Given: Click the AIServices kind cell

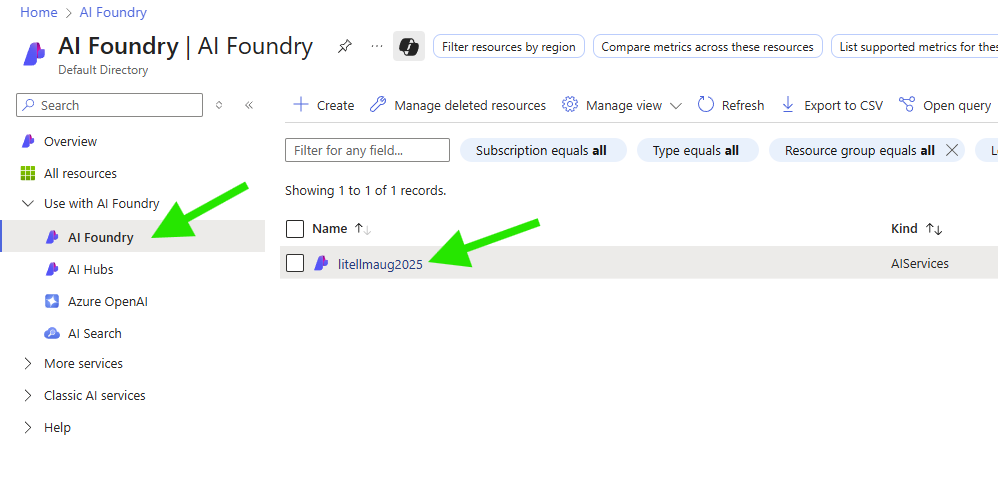Looking at the screenshot, I should (x=920, y=264).
